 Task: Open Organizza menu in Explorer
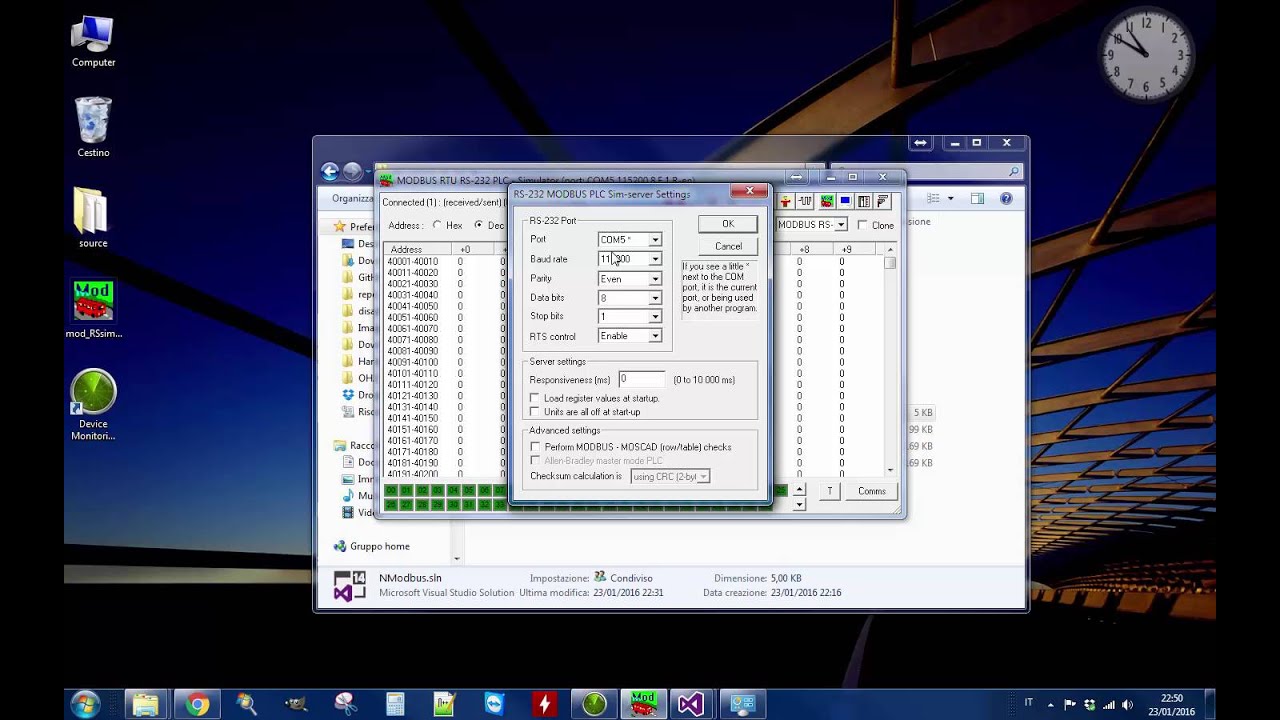(x=352, y=199)
